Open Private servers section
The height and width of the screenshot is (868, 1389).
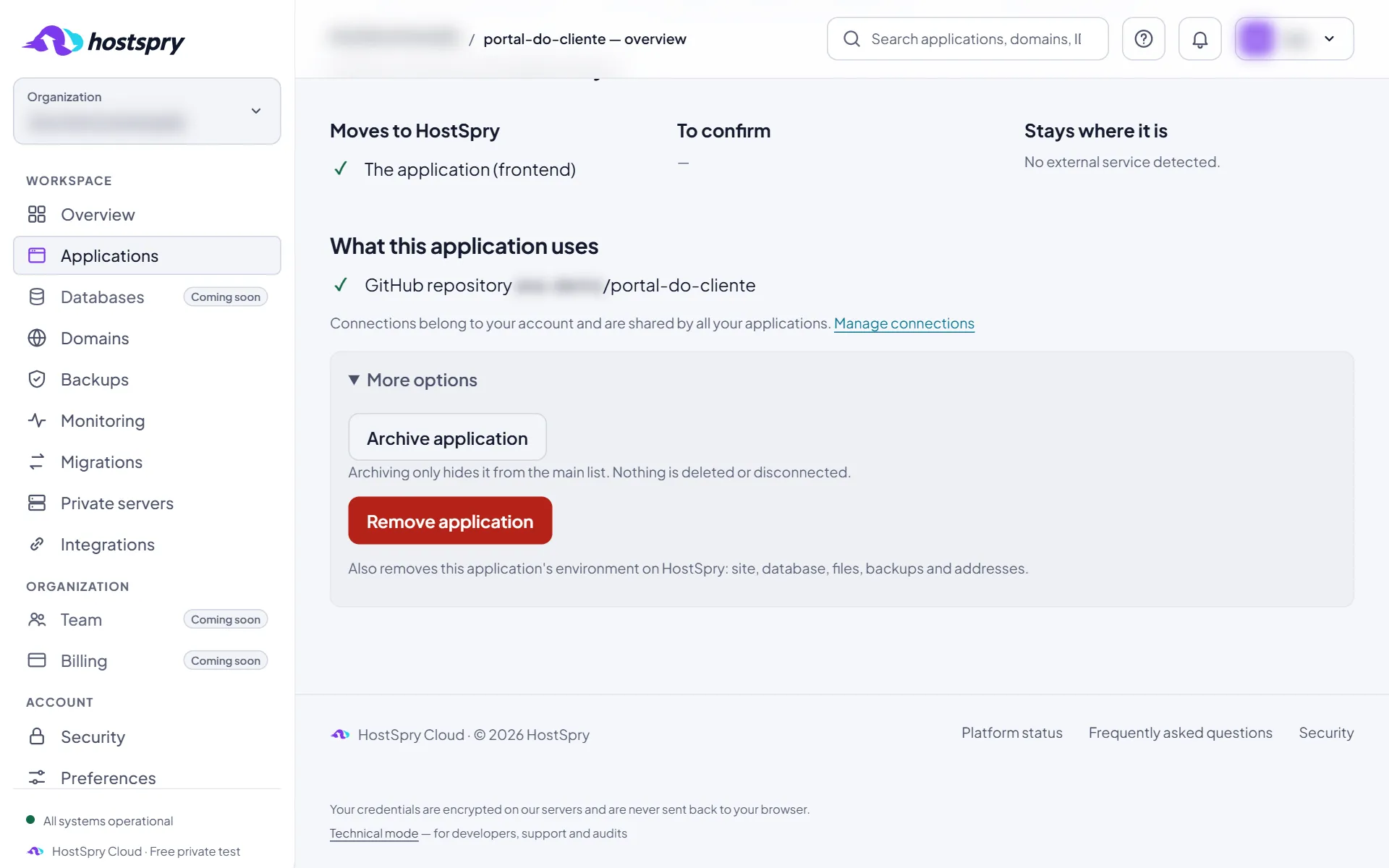147,503
